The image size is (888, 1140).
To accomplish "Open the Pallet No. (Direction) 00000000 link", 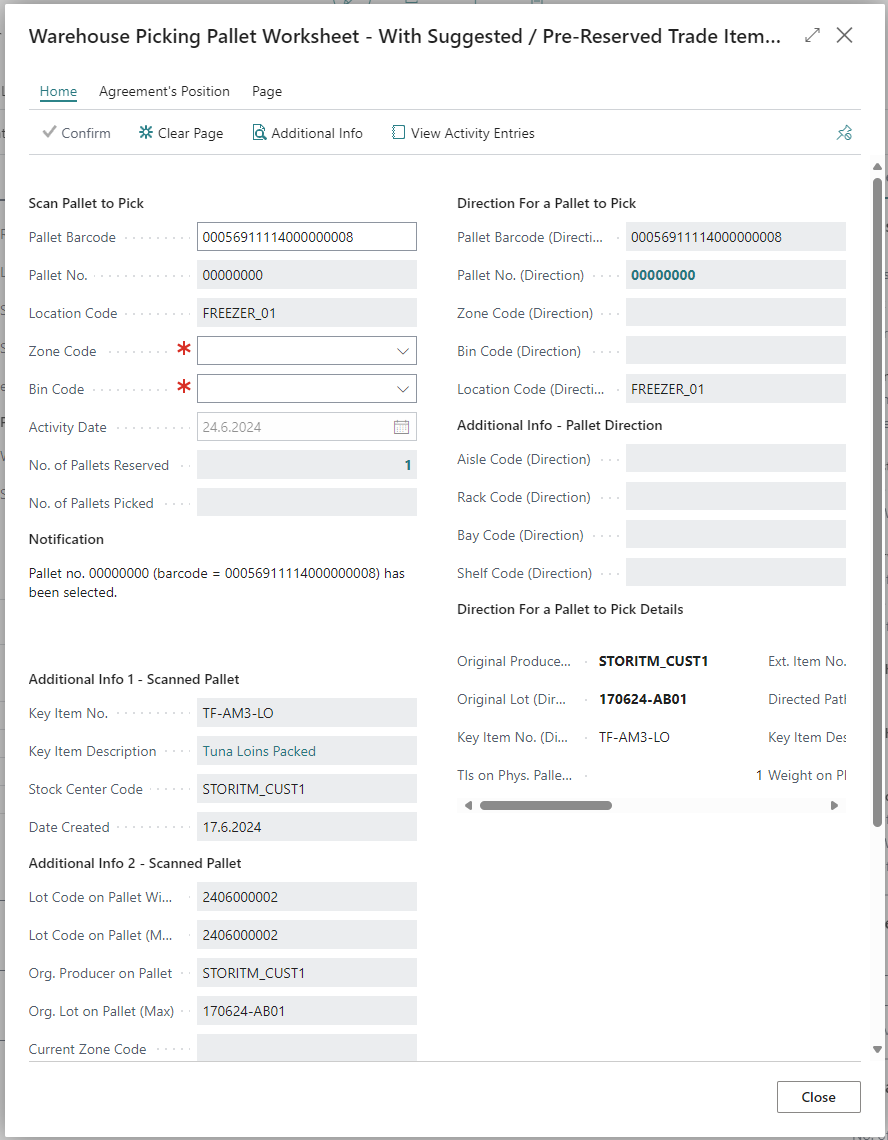I will pyautogui.click(x=663, y=275).
